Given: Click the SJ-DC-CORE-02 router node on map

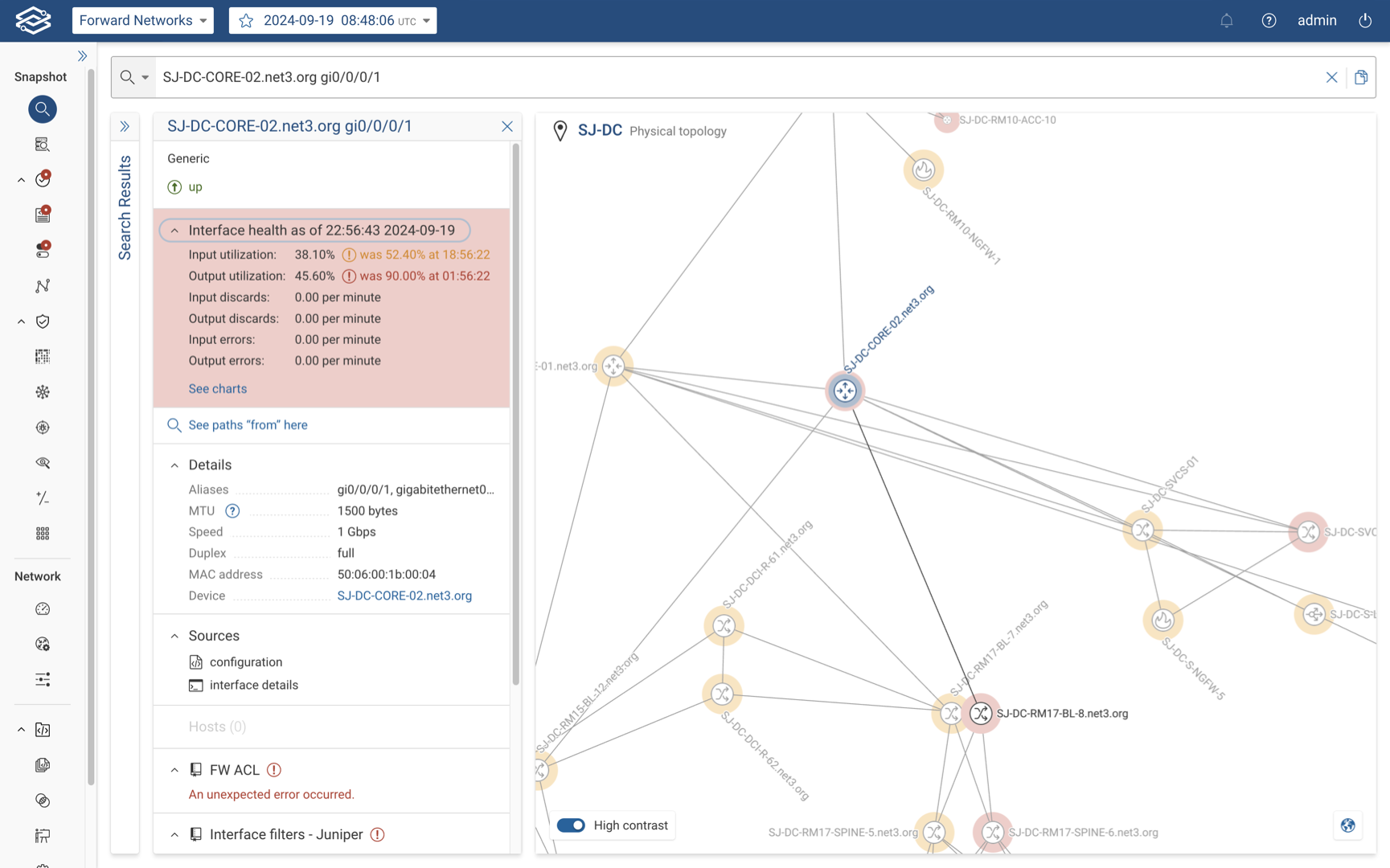Looking at the screenshot, I should (844, 391).
